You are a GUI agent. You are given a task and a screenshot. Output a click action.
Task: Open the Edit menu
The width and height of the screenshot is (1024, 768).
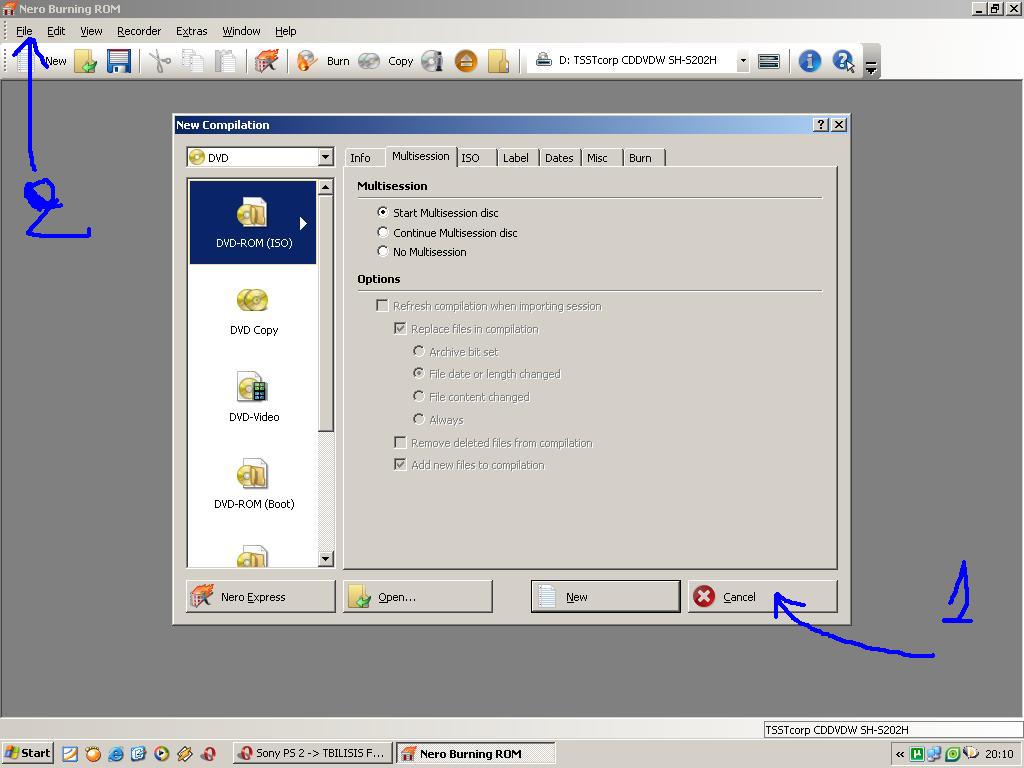(x=56, y=31)
